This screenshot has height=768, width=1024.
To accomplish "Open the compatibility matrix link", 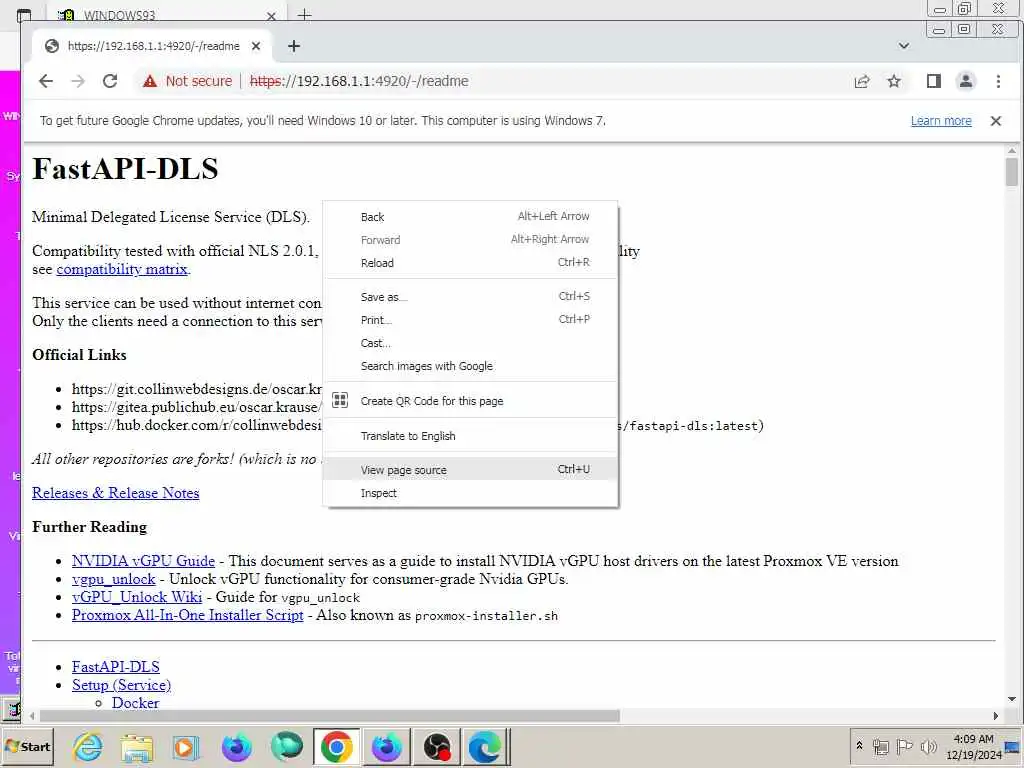I will pyautogui.click(x=122, y=269).
